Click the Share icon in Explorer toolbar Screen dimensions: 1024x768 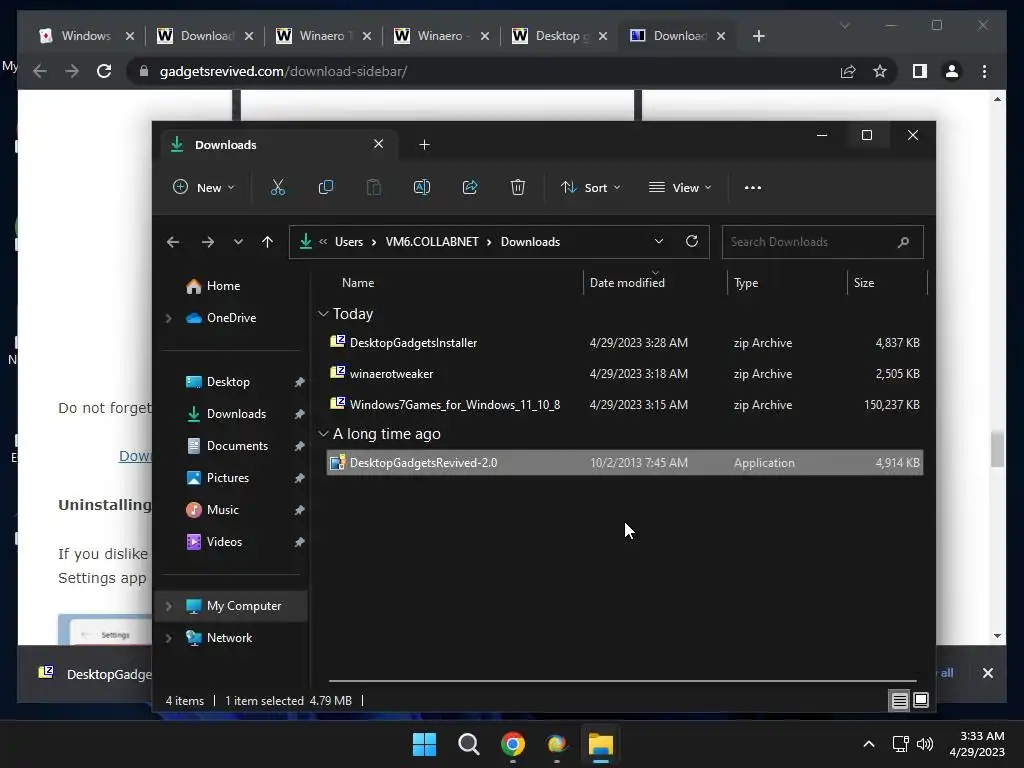point(470,188)
